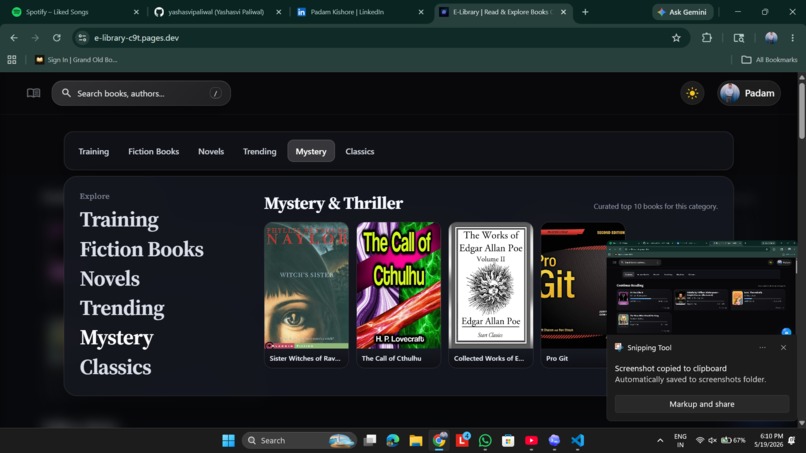Click the e-library-c9t.pages.dev address bar
This screenshot has width=806, height=453.
click(380, 38)
